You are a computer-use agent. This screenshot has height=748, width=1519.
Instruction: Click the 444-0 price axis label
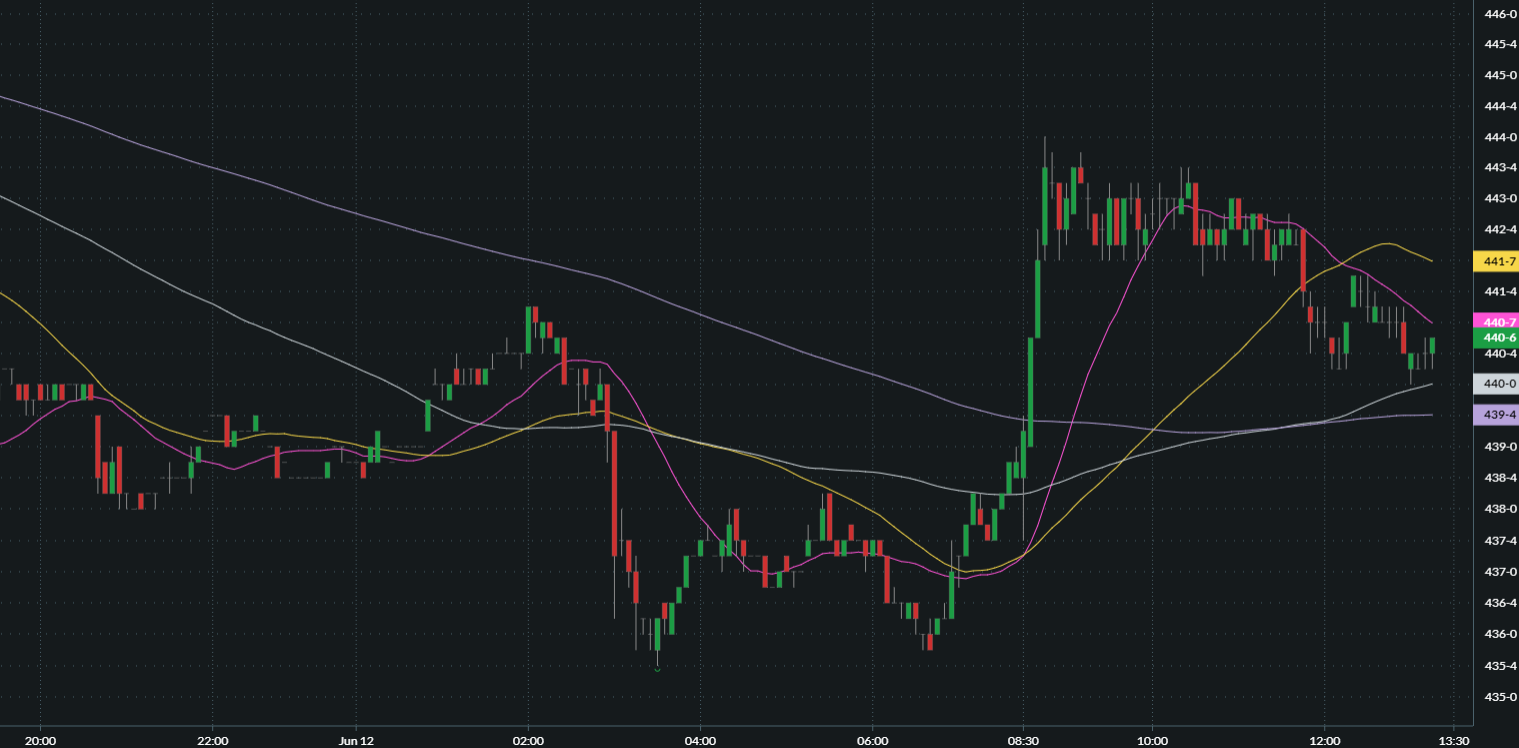(x=1501, y=137)
